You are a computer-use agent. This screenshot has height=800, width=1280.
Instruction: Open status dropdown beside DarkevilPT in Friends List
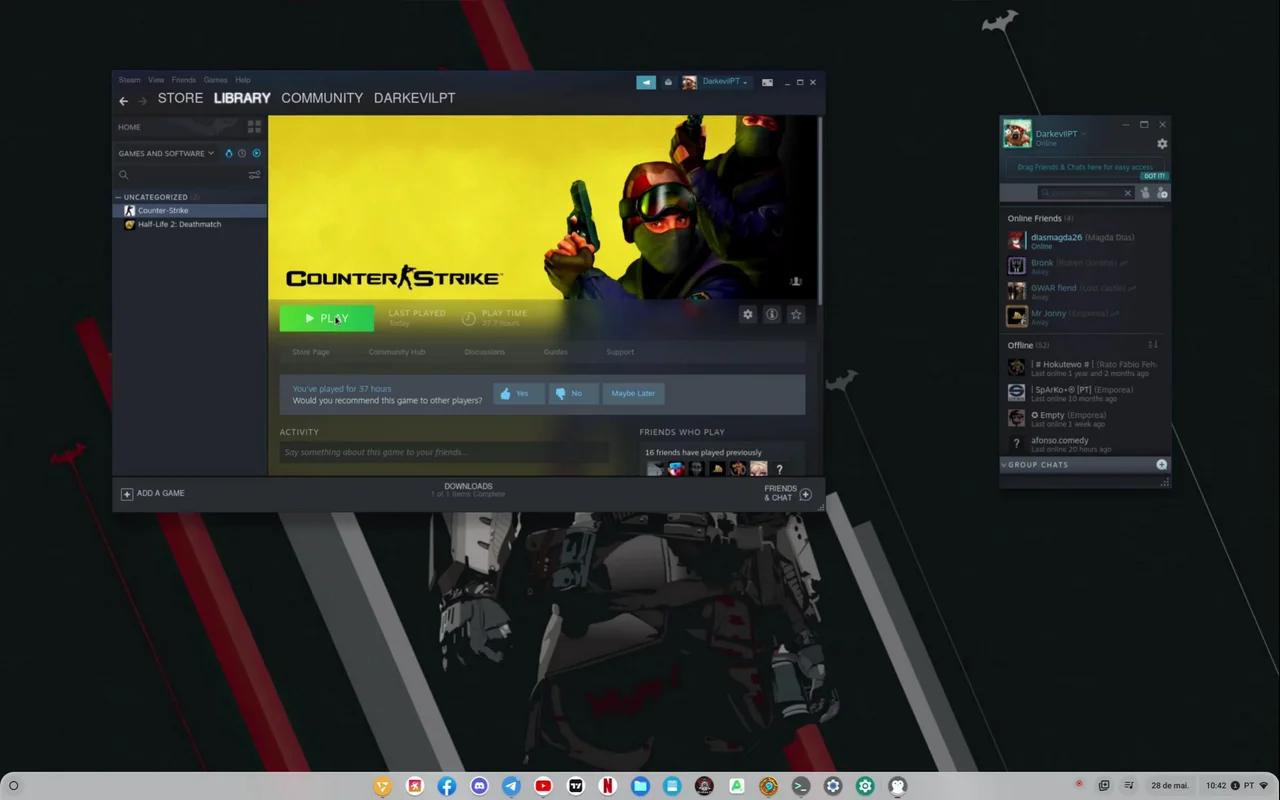pos(1083,134)
